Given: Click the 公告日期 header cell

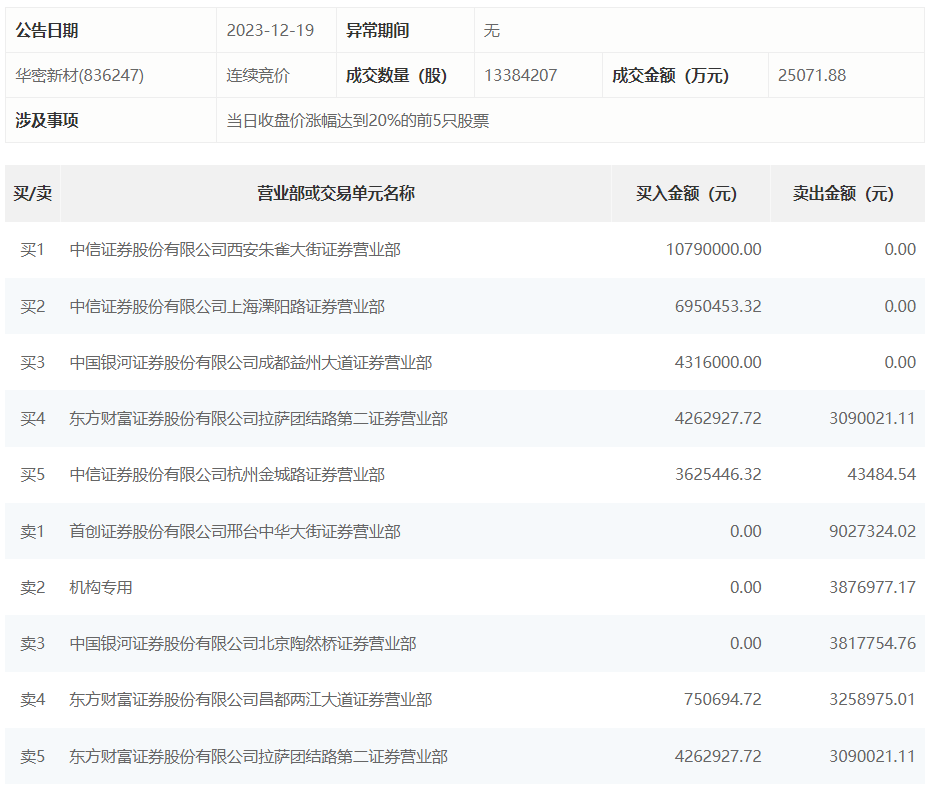Looking at the screenshot, I should coord(50,31).
